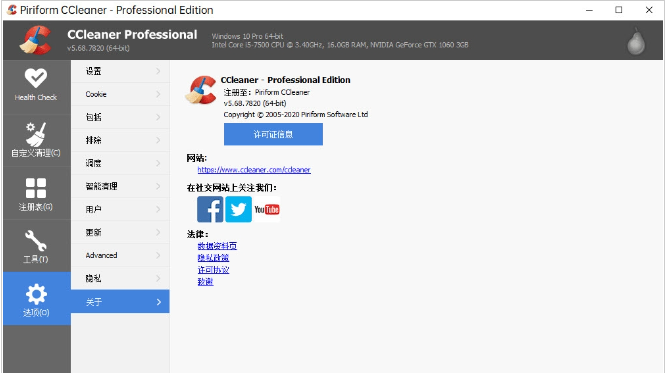Open the 隐私 privacy menu item
This screenshot has width=671, height=373.
[x=120, y=278]
